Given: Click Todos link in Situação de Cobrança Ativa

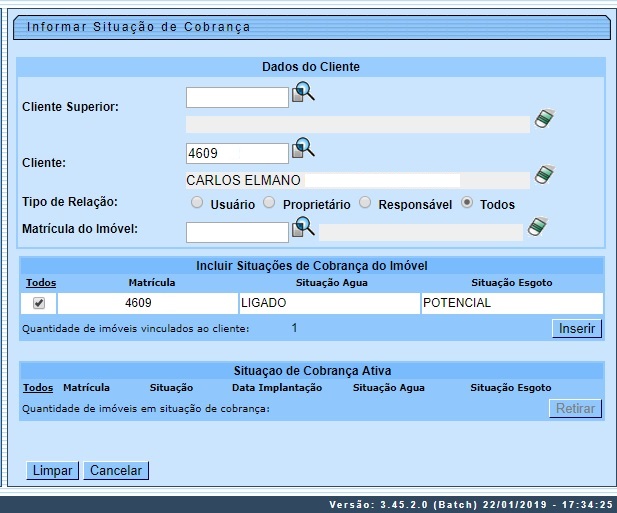Looking at the screenshot, I should click(x=38, y=387).
